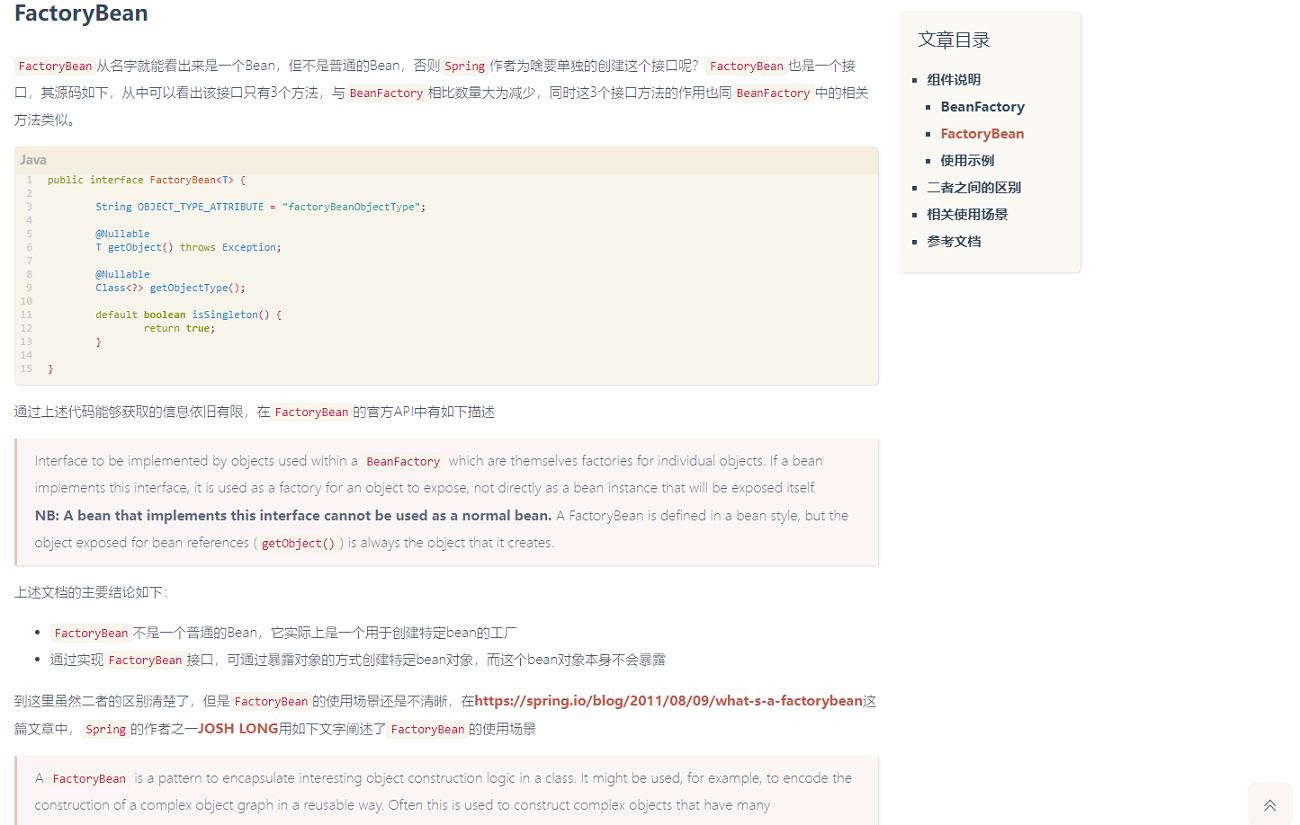Click the 'T getObject() throws Exception;' line
This screenshot has height=825, width=1300.
click(188, 247)
